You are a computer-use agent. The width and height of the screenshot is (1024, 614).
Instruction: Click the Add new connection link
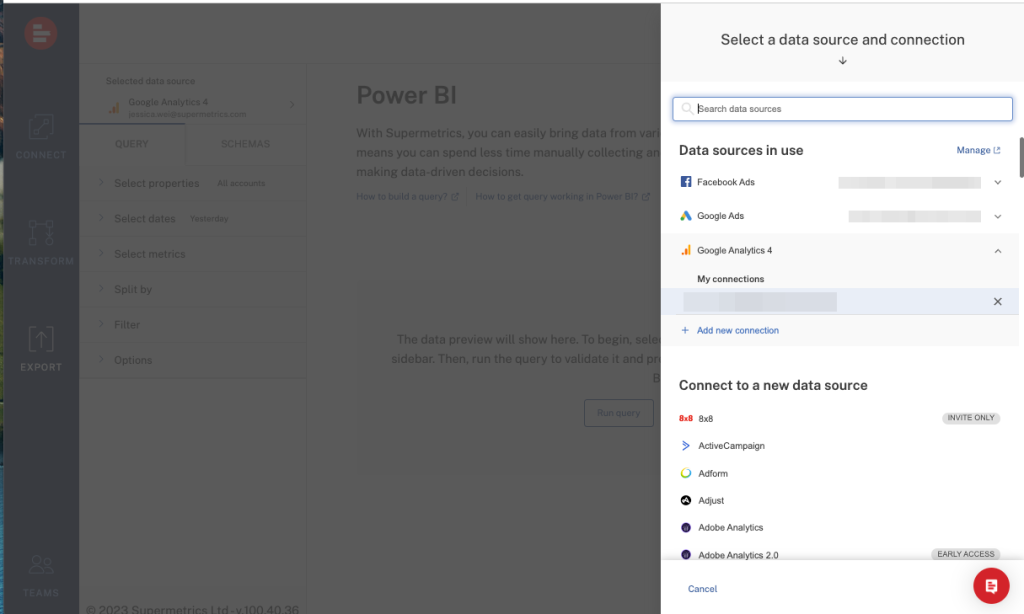tap(737, 331)
